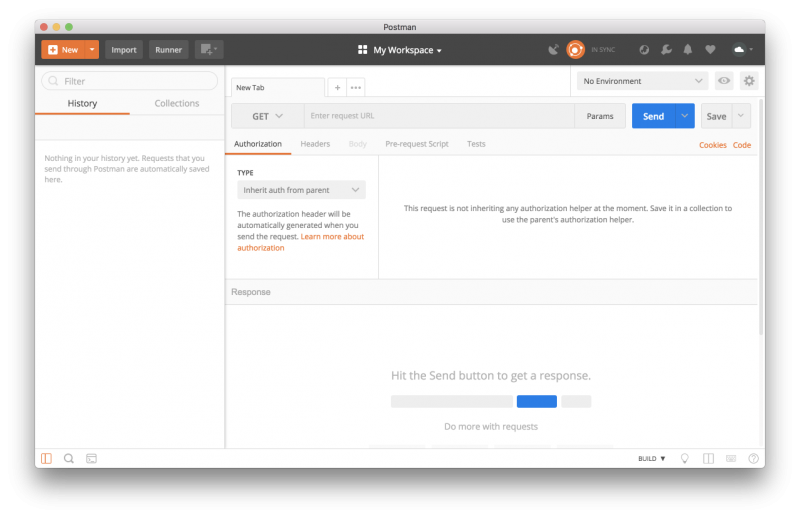
Task: Switch to the Headers tab
Action: point(315,144)
